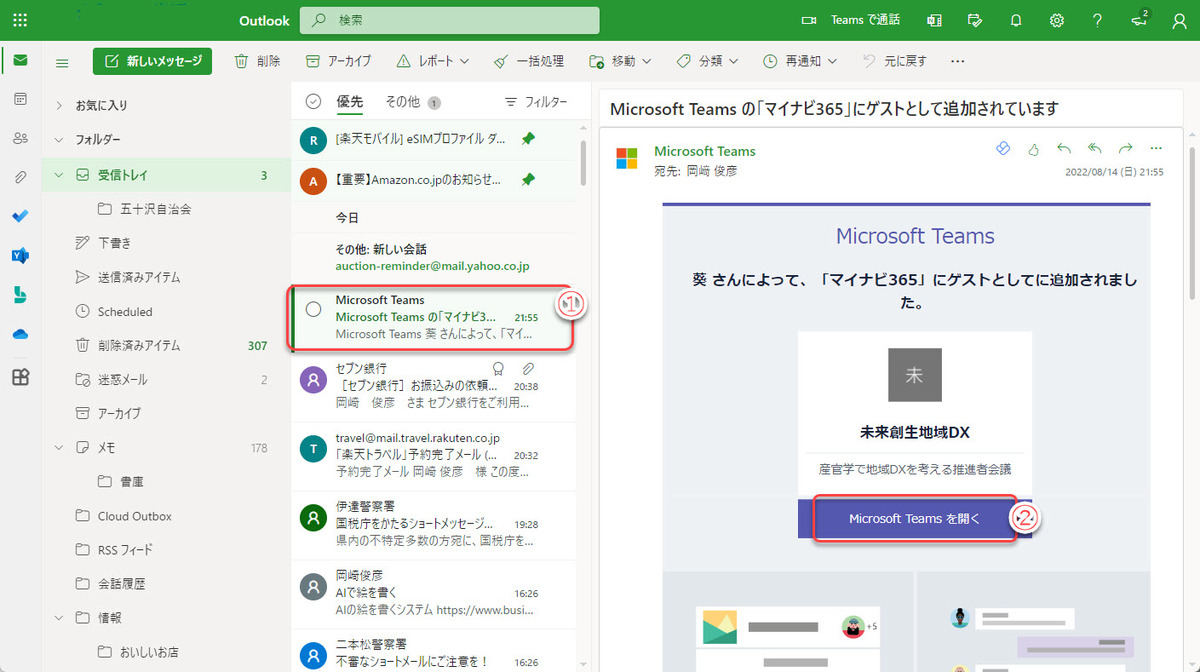The image size is (1200, 672).
Task: Select 伊達警察署 message via its avatar
Action: pyautogui.click(x=313, y=517)
